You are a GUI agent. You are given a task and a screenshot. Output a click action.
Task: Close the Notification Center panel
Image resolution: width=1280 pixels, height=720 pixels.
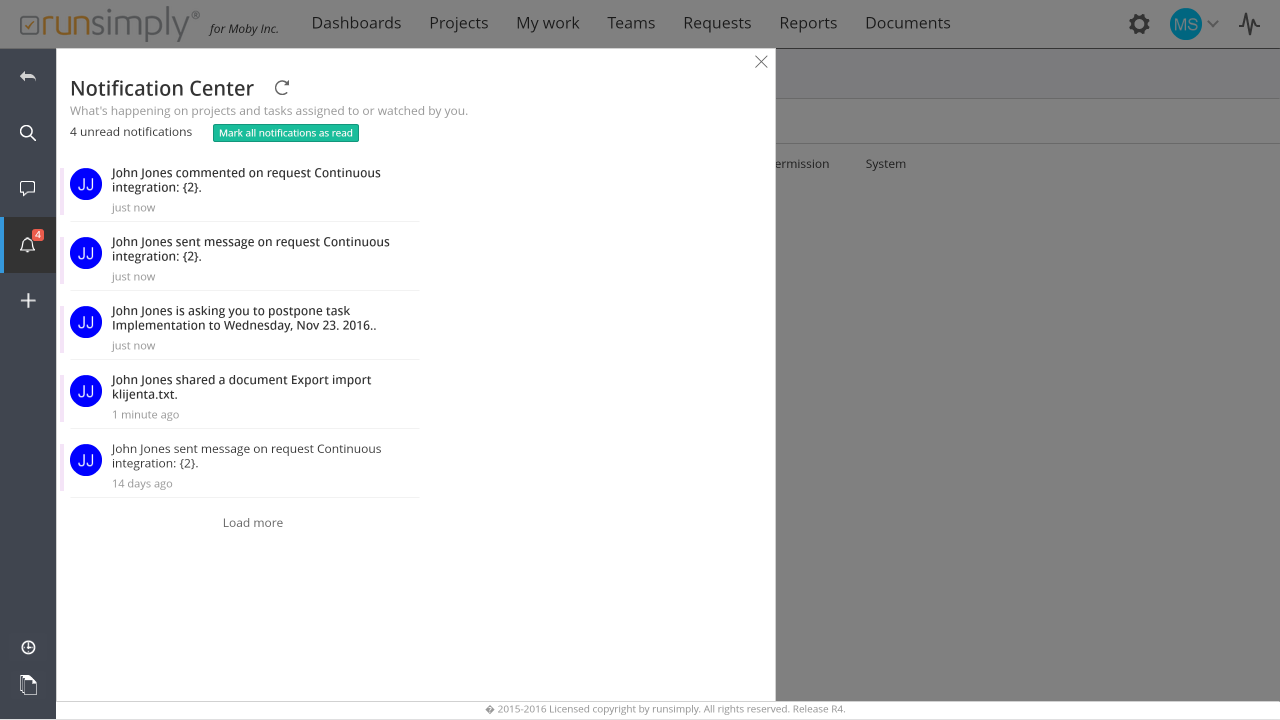click(761, 62)
